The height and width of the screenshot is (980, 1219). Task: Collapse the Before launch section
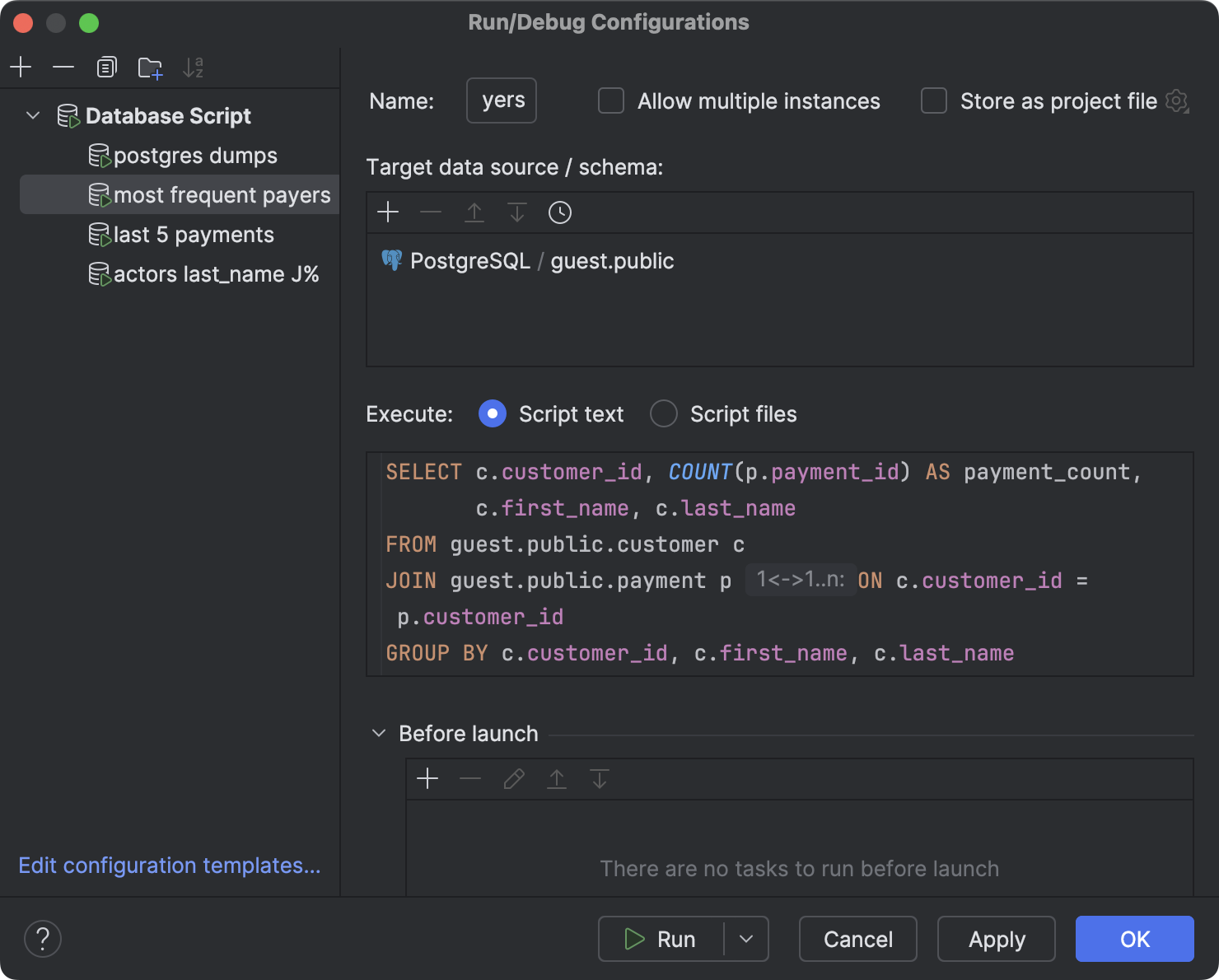[379, 733]
